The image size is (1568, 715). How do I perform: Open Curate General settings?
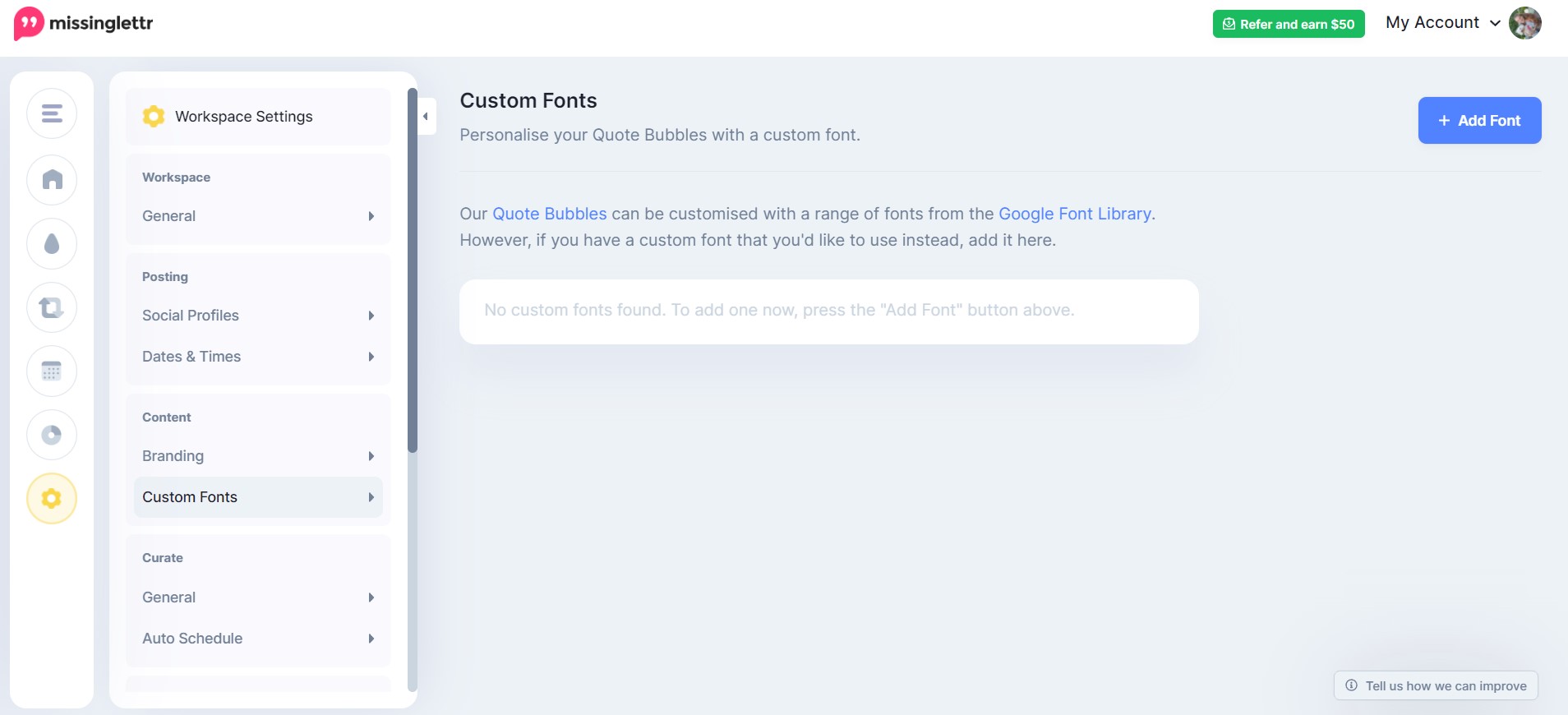pos(258,597)
